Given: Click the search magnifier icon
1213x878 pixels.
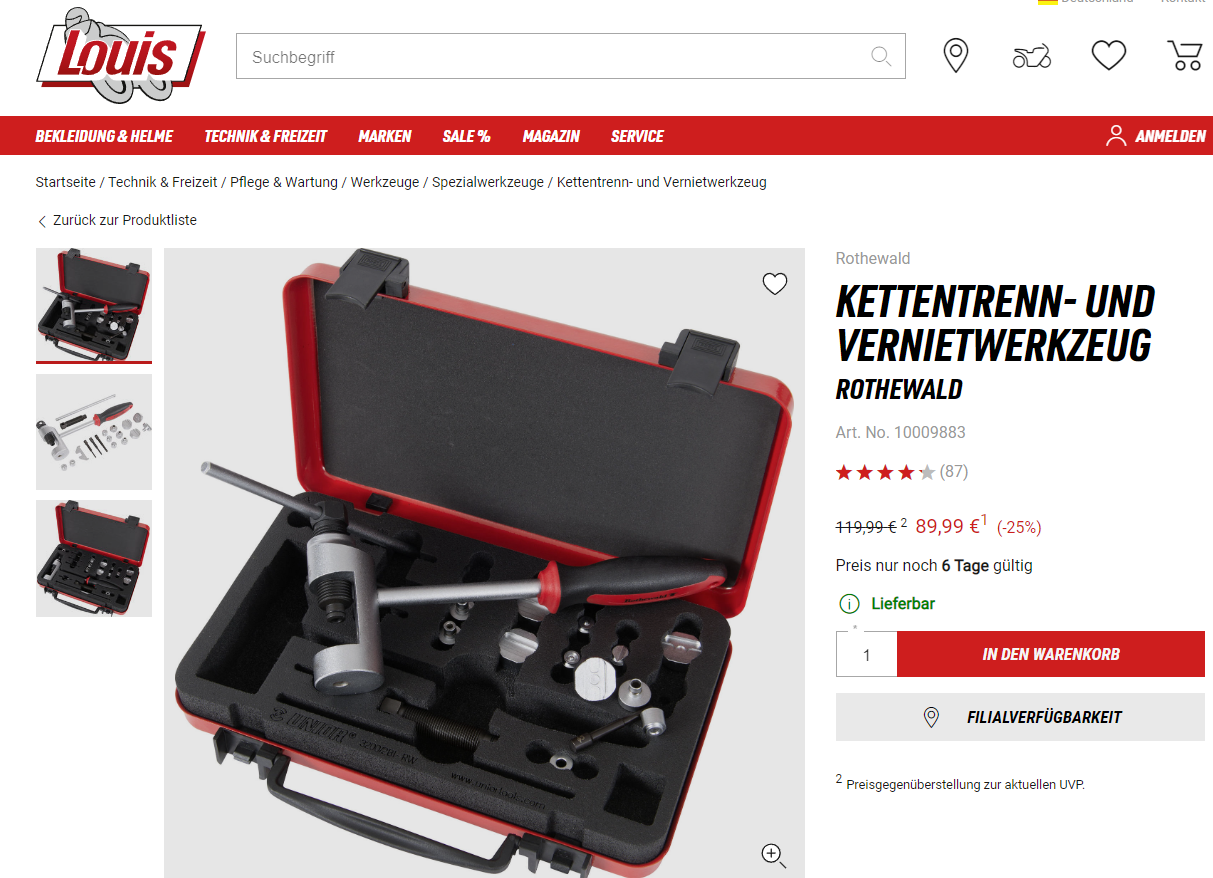Looking at the screenshot, I should pos(881,56).
